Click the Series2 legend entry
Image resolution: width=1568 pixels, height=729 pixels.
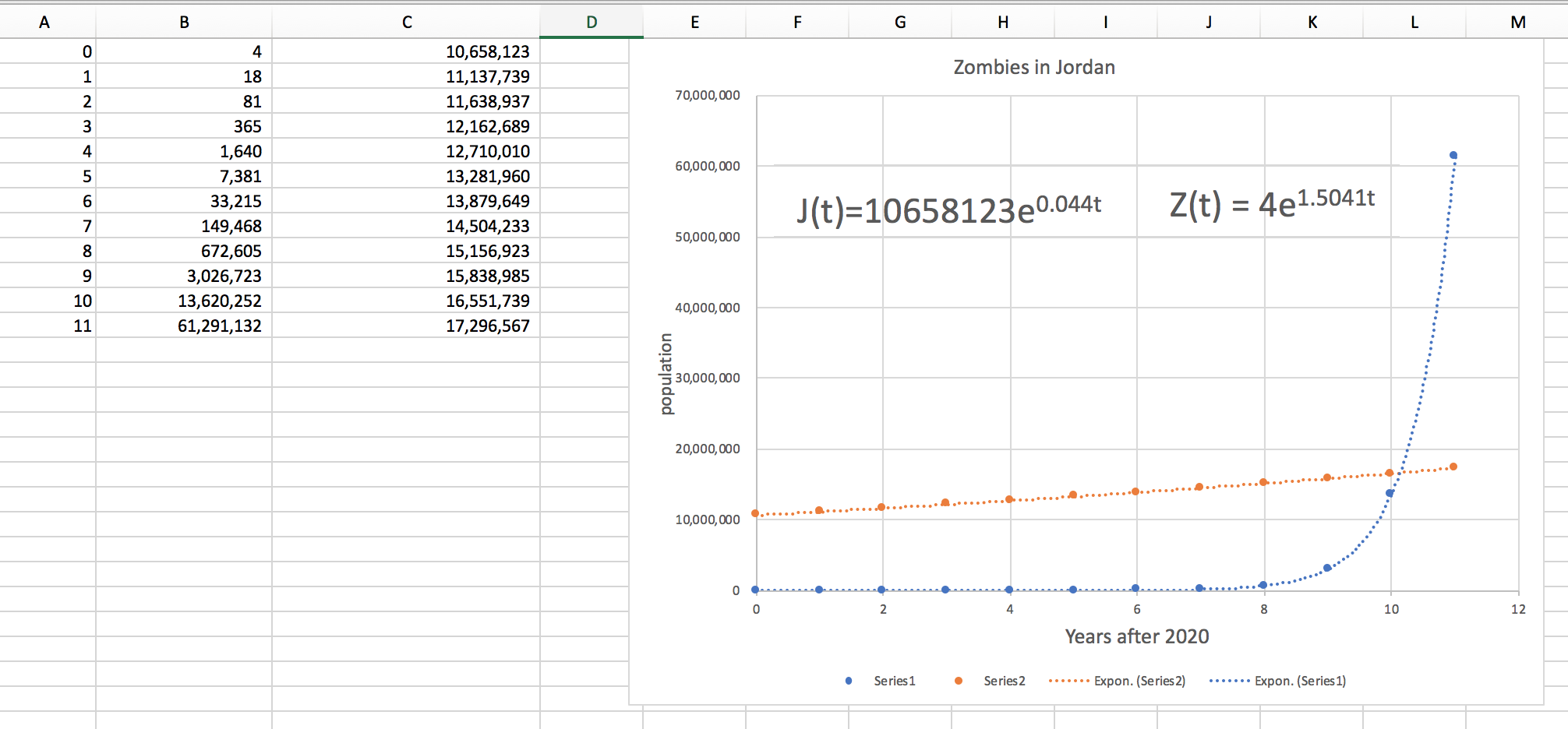click(x=991, y=681)
